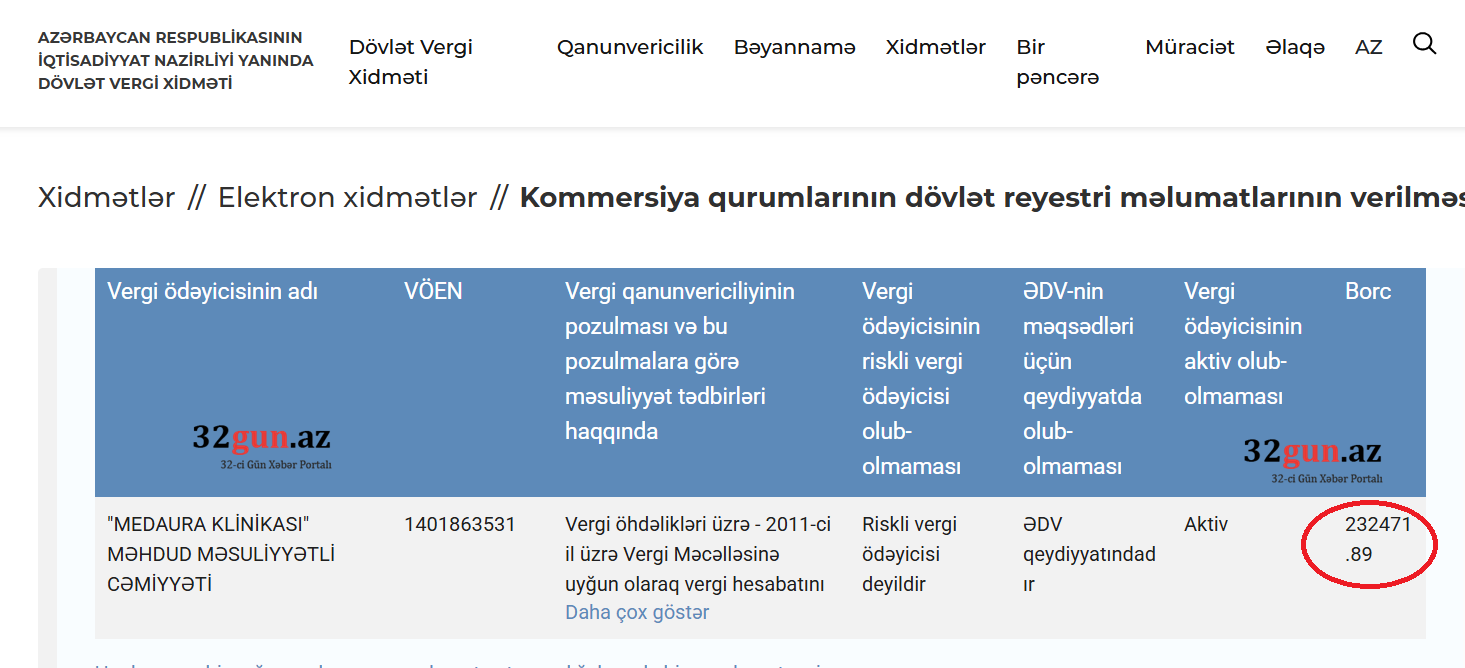The image size is (1465, 668).
Task: Open the search magnifier icon
Action: pos(1424,44)
